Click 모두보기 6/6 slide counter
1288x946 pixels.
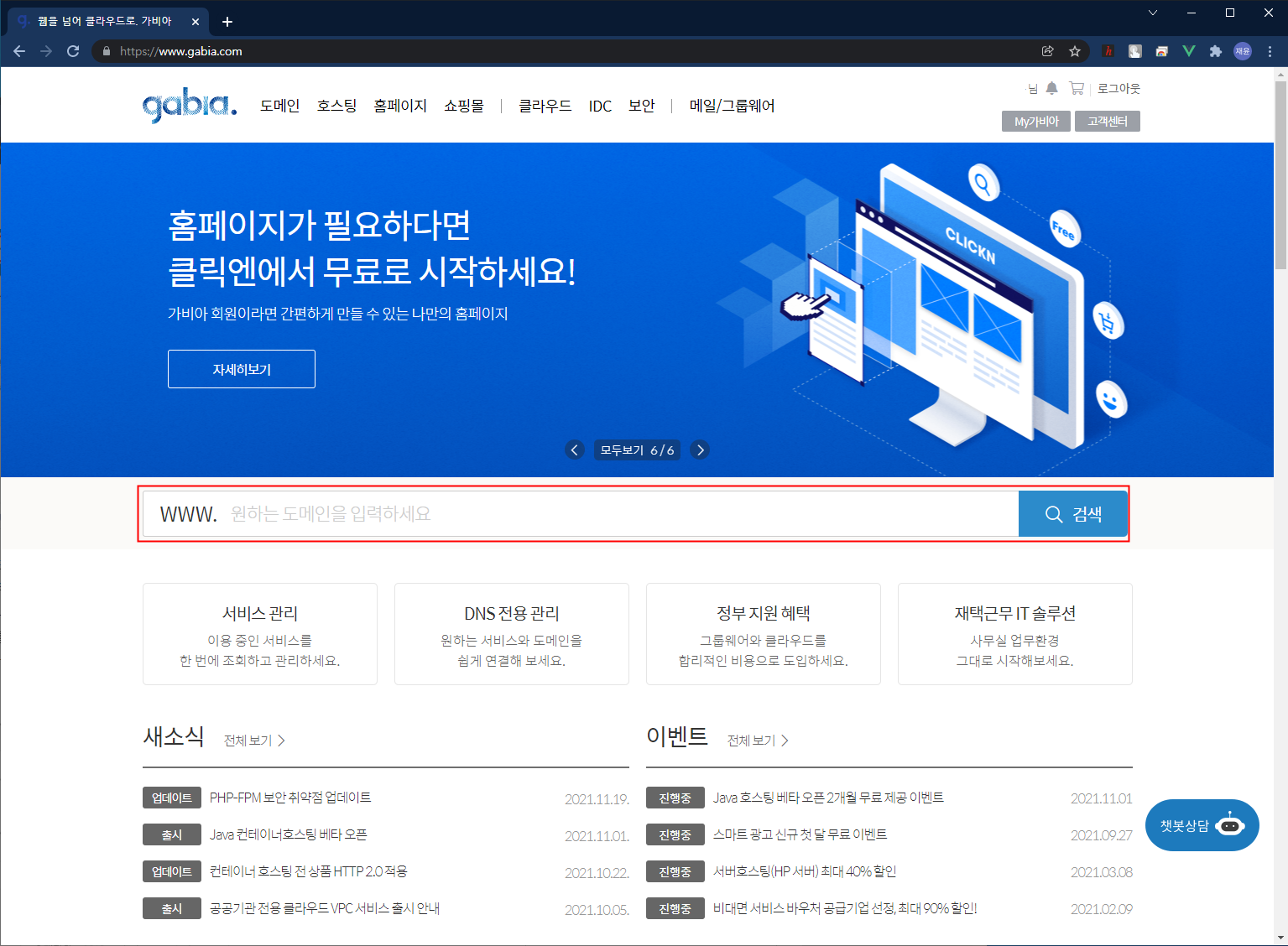[x=637, y=450]
